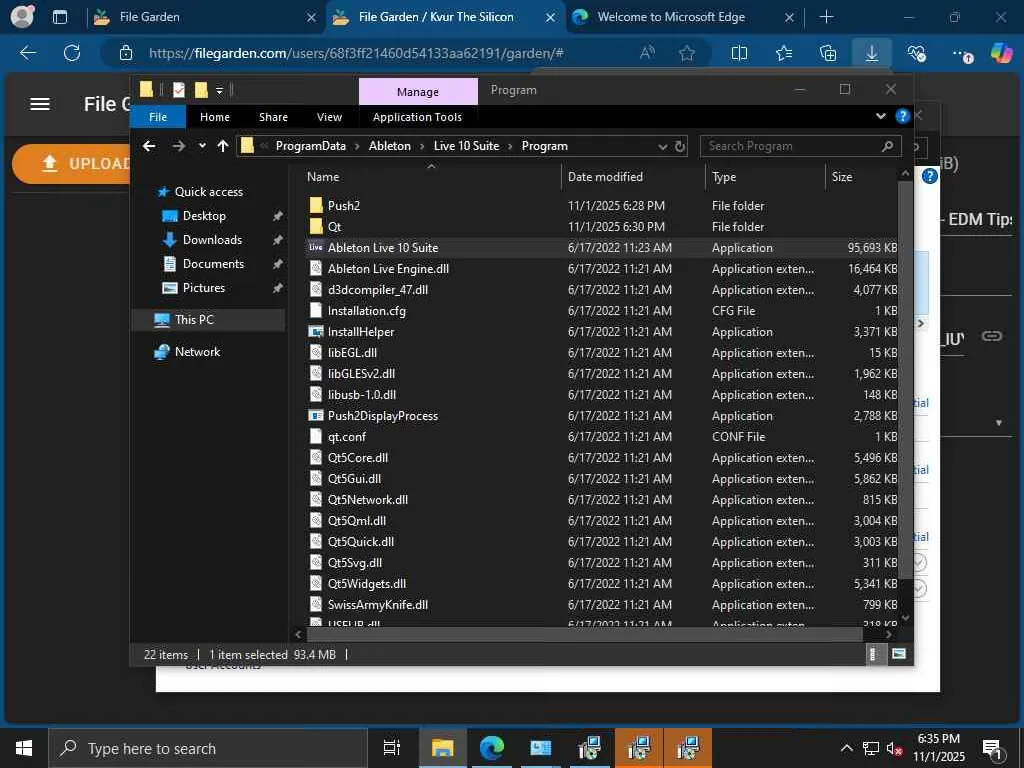This screenshot has width=1024, height=768.
Task: Open the Windows Start menu
Action: coord(24,748)
